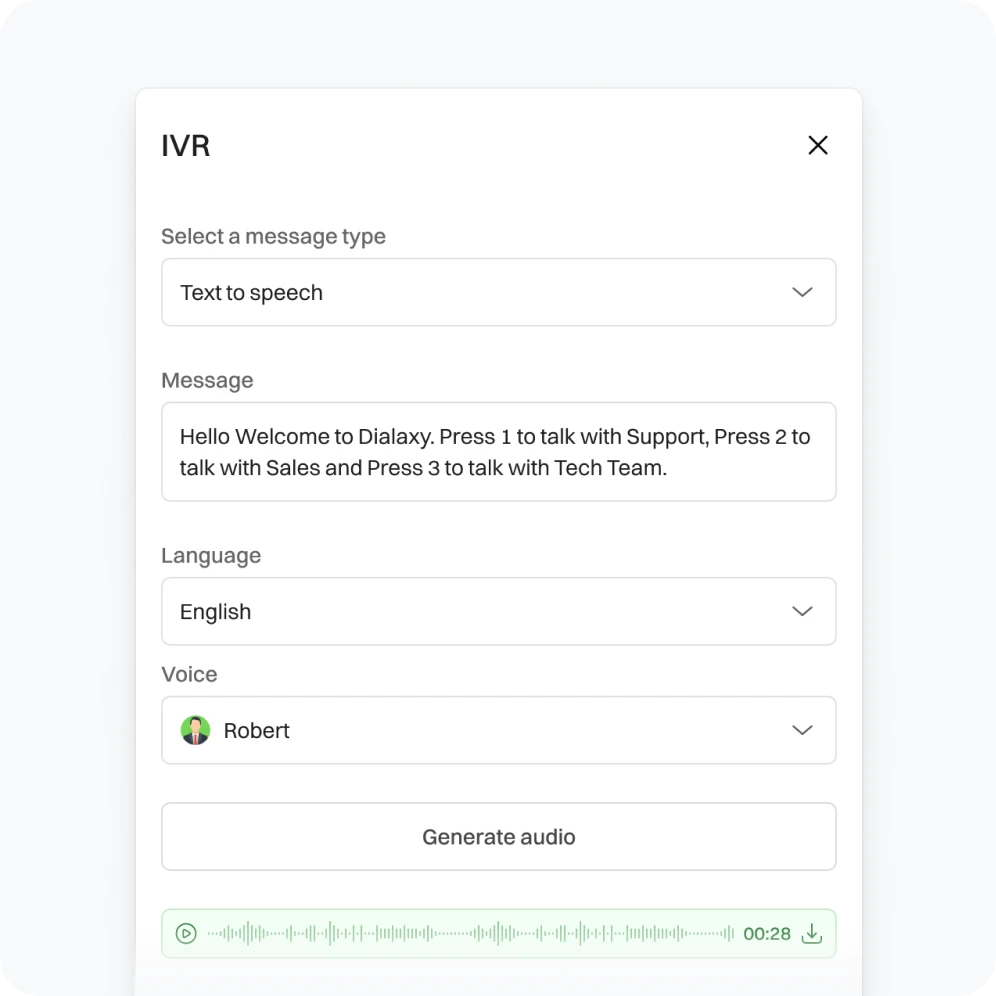Click the 'Language' field label
Viewport: 996px width, 996px height.
coord(211,556)
